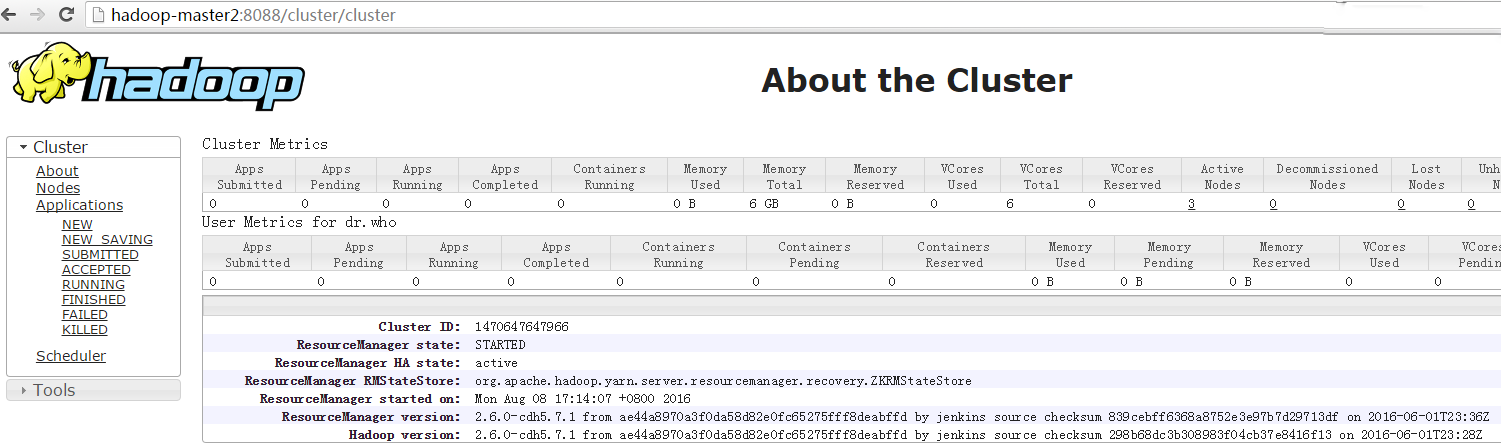View RUNNING applications
This screenshot has width=1501, height=448.
(93, 285)
